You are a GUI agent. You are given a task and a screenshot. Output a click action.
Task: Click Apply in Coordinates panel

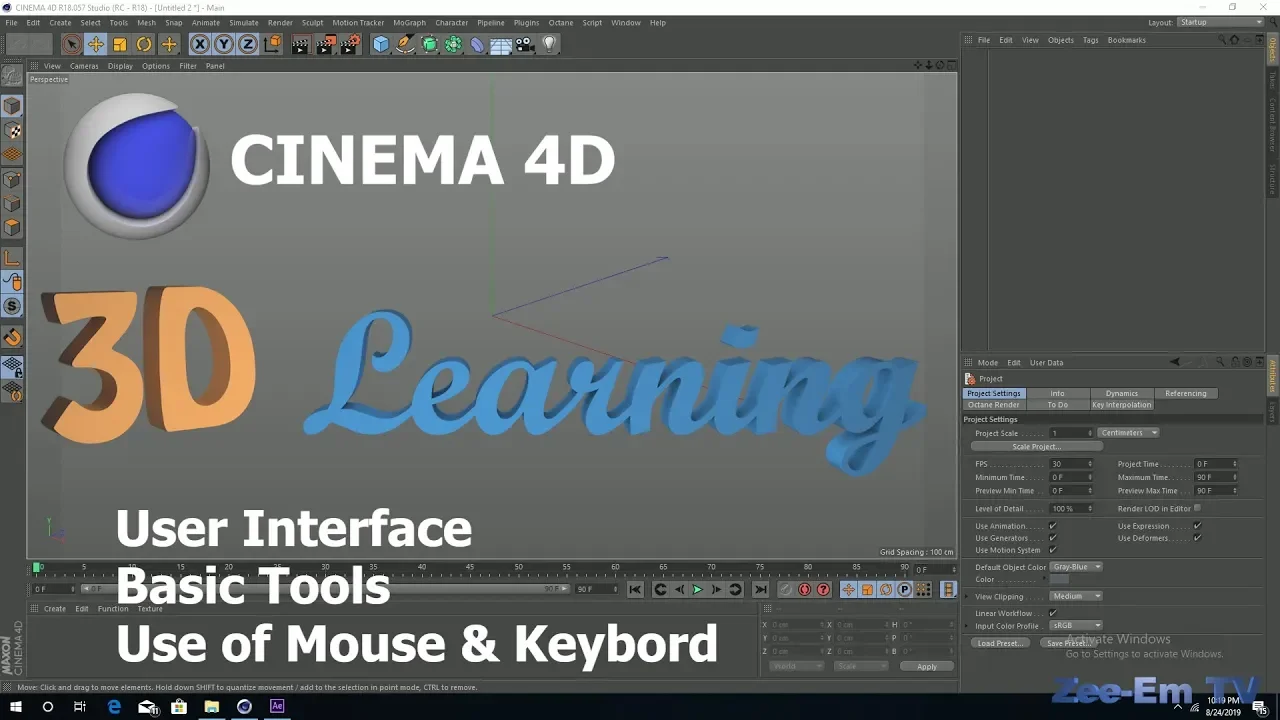click(926, 666)
